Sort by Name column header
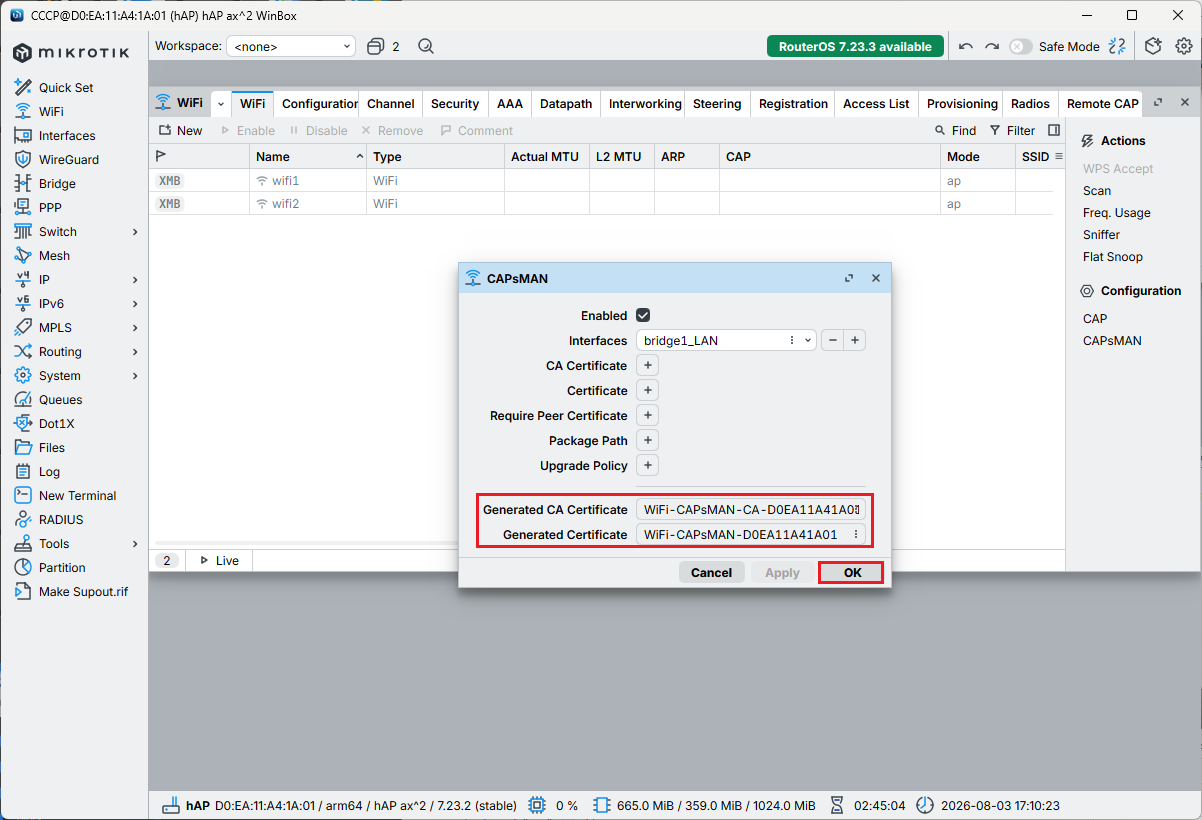 point(309,156)
